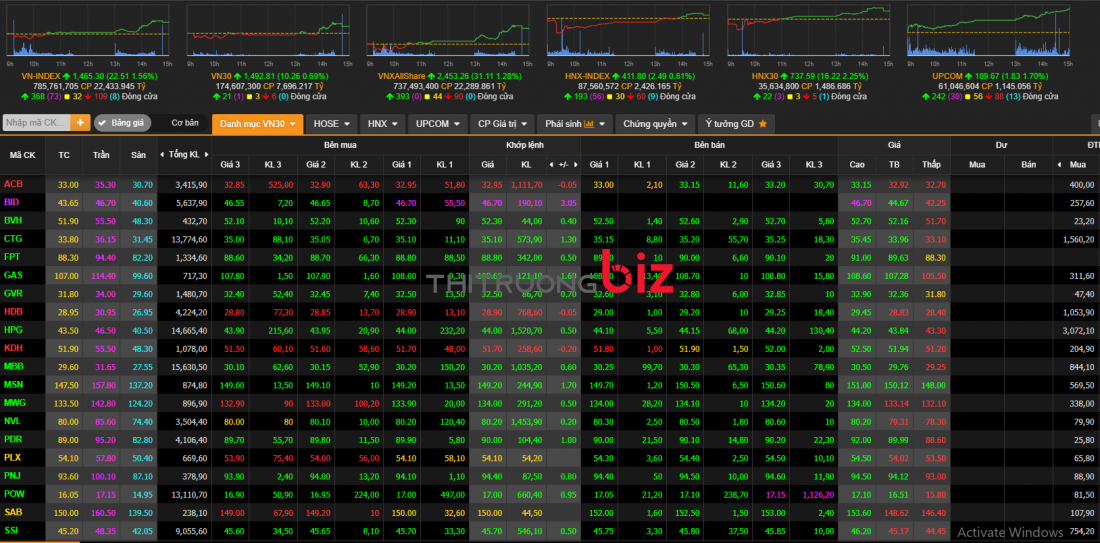This screenshot has height=543, width=1100.
Task: Select the GAS ticker symbol
Action: click(x=13, y=275)
